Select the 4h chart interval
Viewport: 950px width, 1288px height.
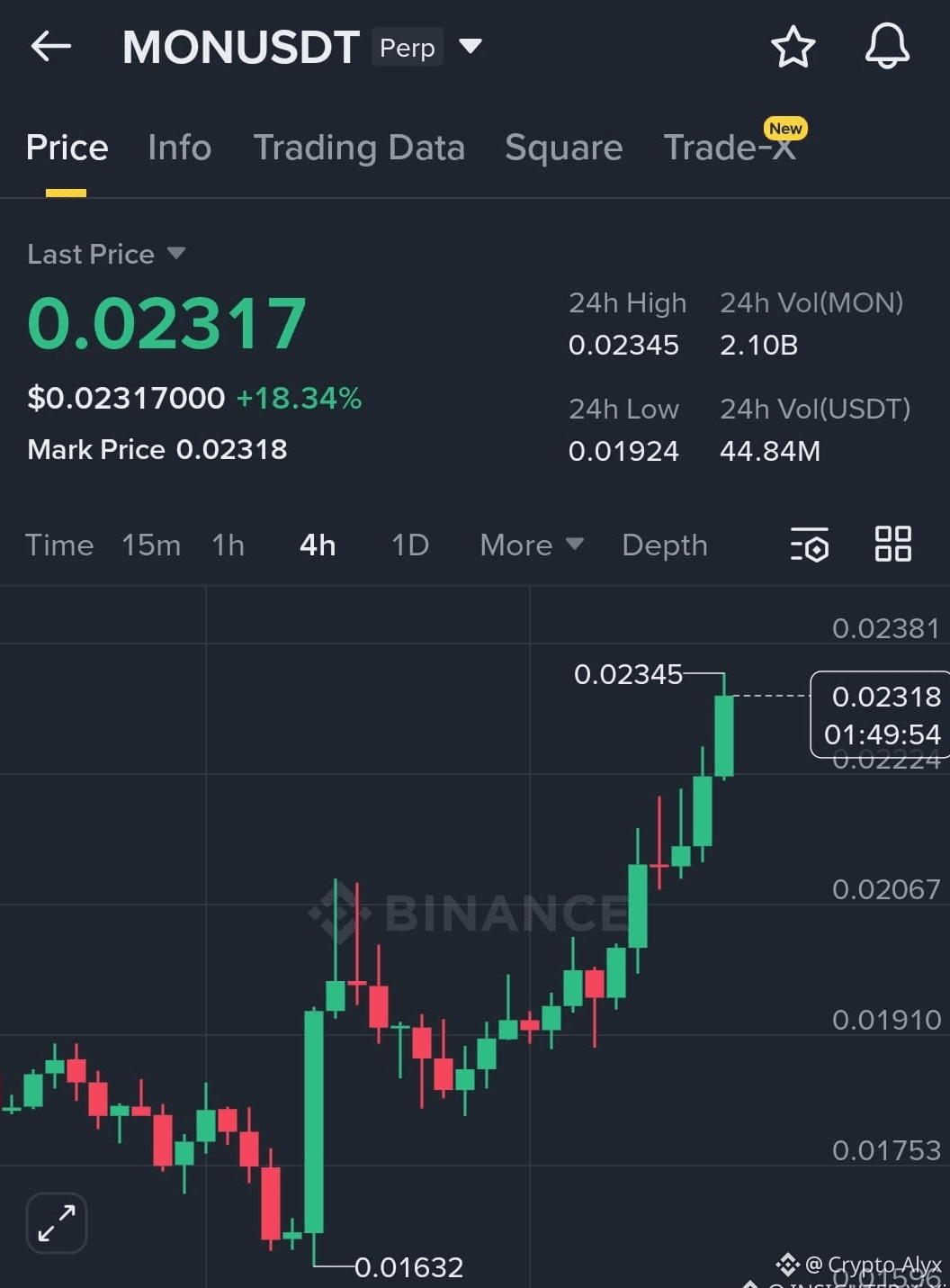tap(318, 545)
